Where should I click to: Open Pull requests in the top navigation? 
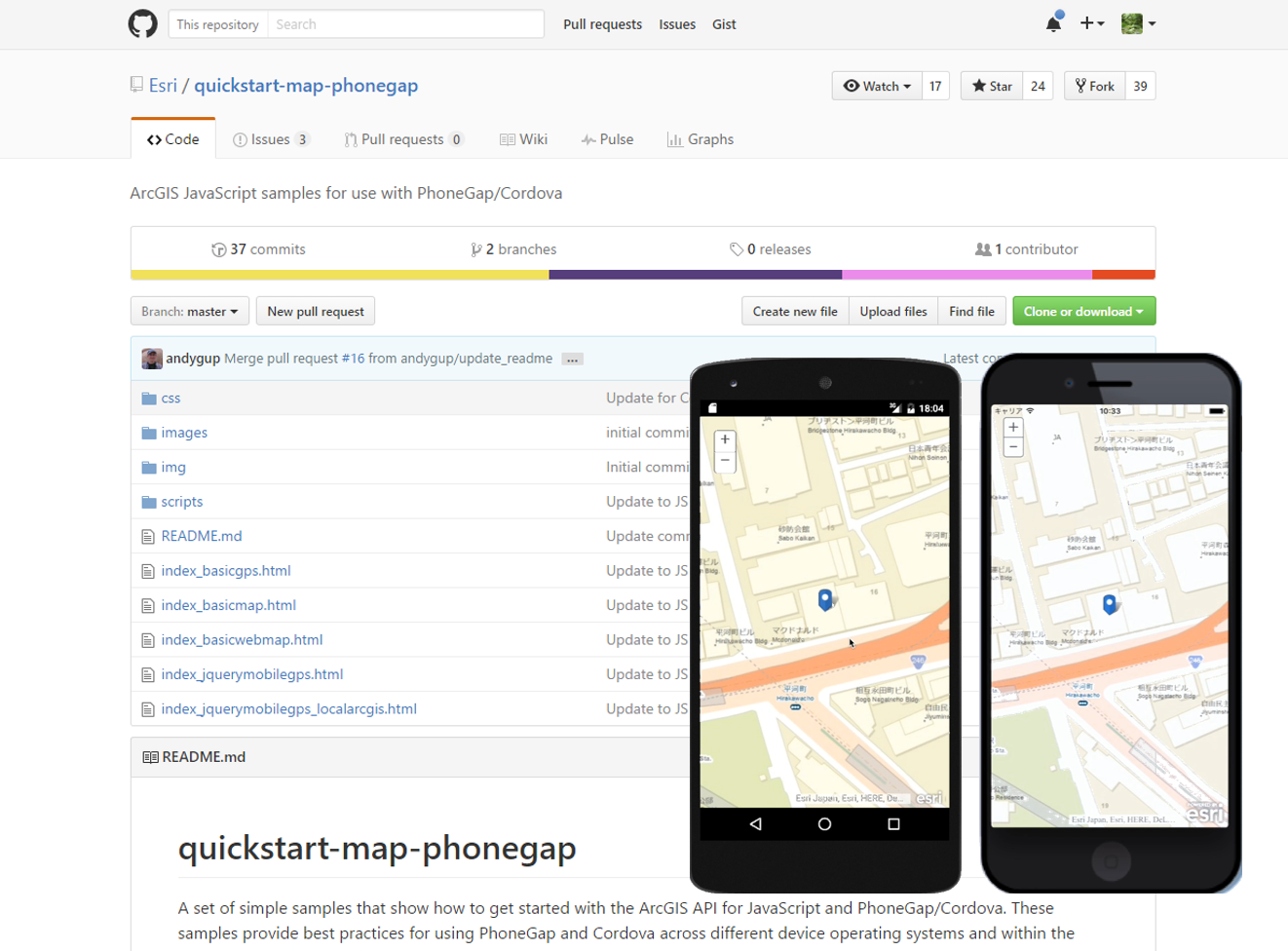[x=602, y=24]
